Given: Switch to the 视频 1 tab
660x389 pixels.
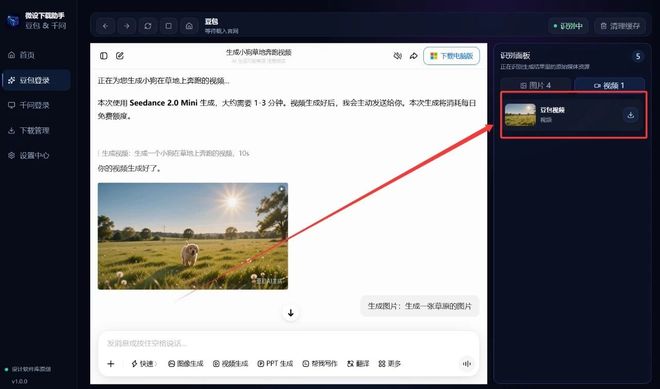Looking at the screenshot, I should pos(609,85).
